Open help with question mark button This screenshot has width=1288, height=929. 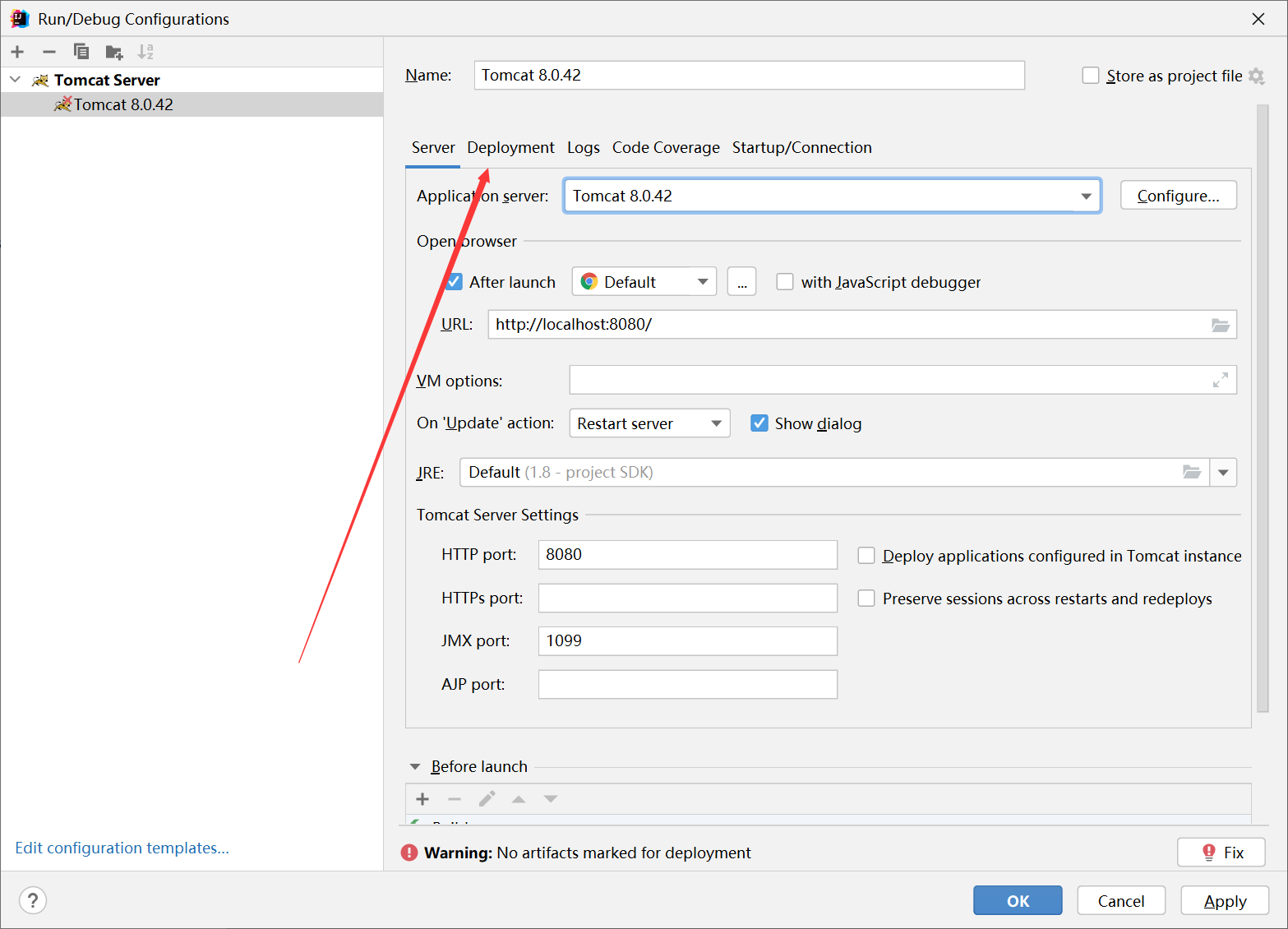(x=33, y=900)
